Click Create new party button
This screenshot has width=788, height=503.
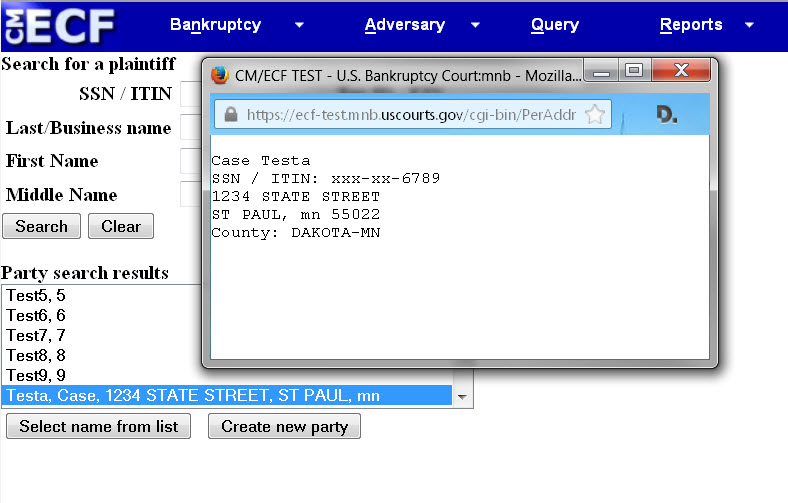tap(284, 426)
